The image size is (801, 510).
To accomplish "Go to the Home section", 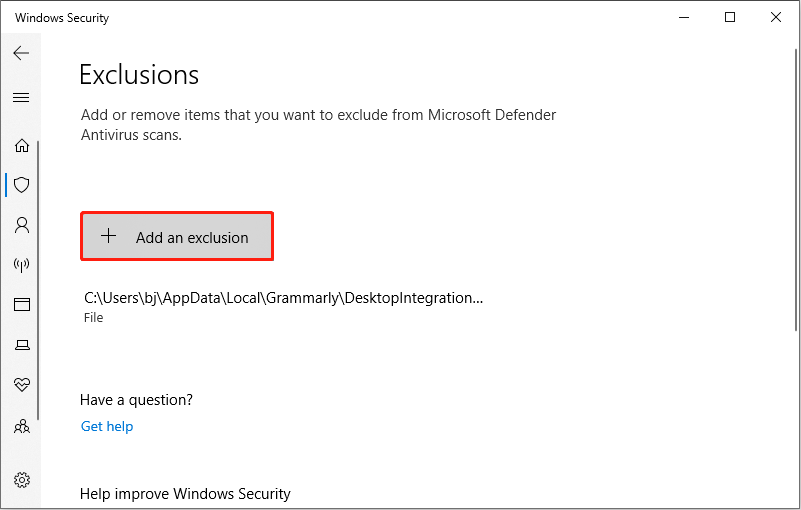I will (21, 145).
